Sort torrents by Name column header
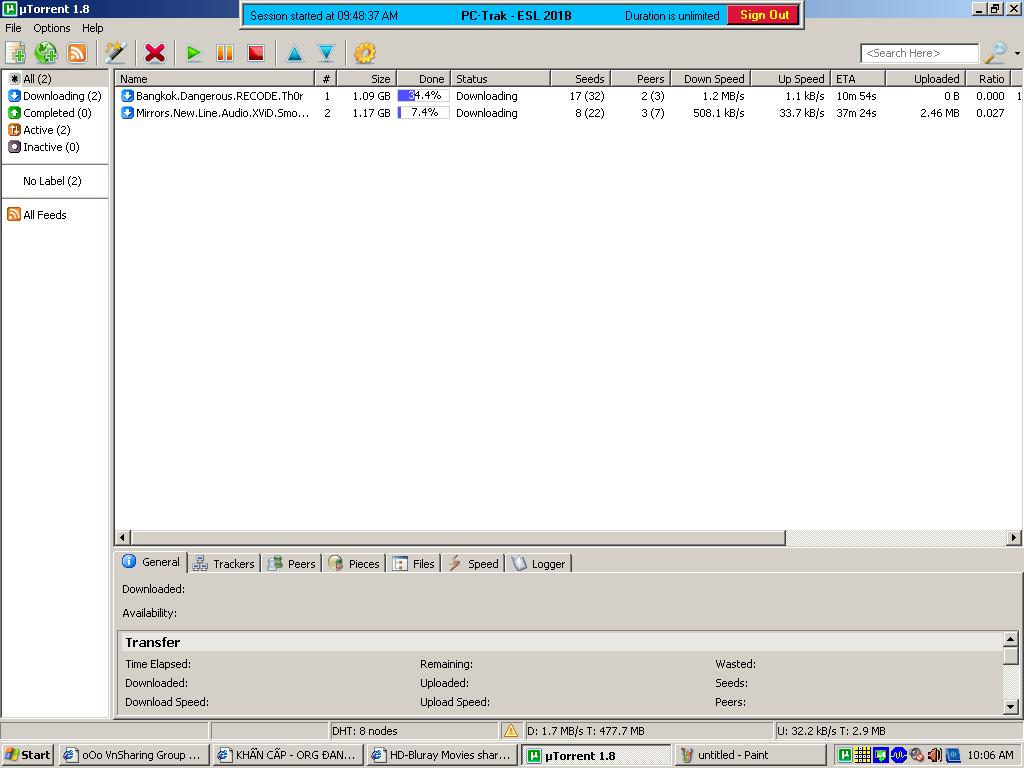Screen dimensions: 1024x768 point(215,79)
